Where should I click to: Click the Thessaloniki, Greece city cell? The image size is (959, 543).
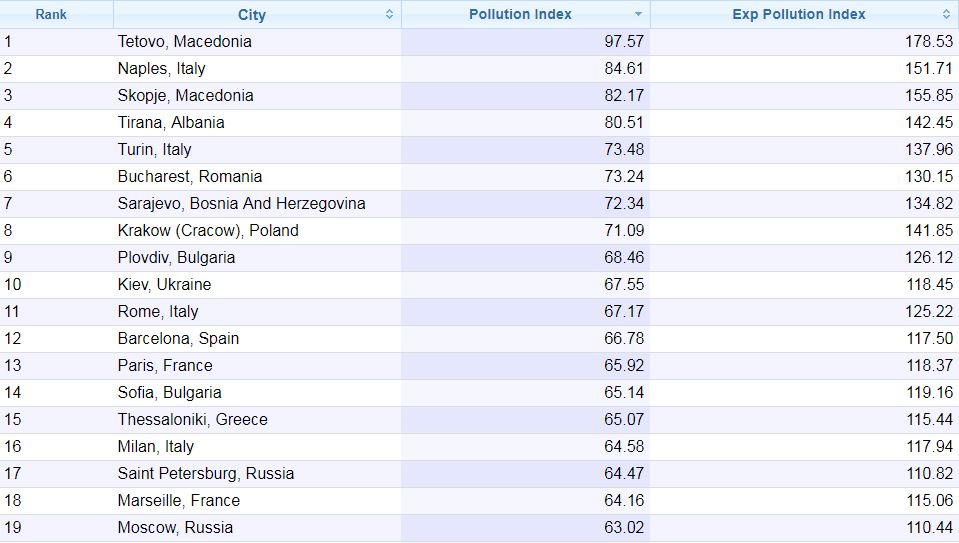192,420
